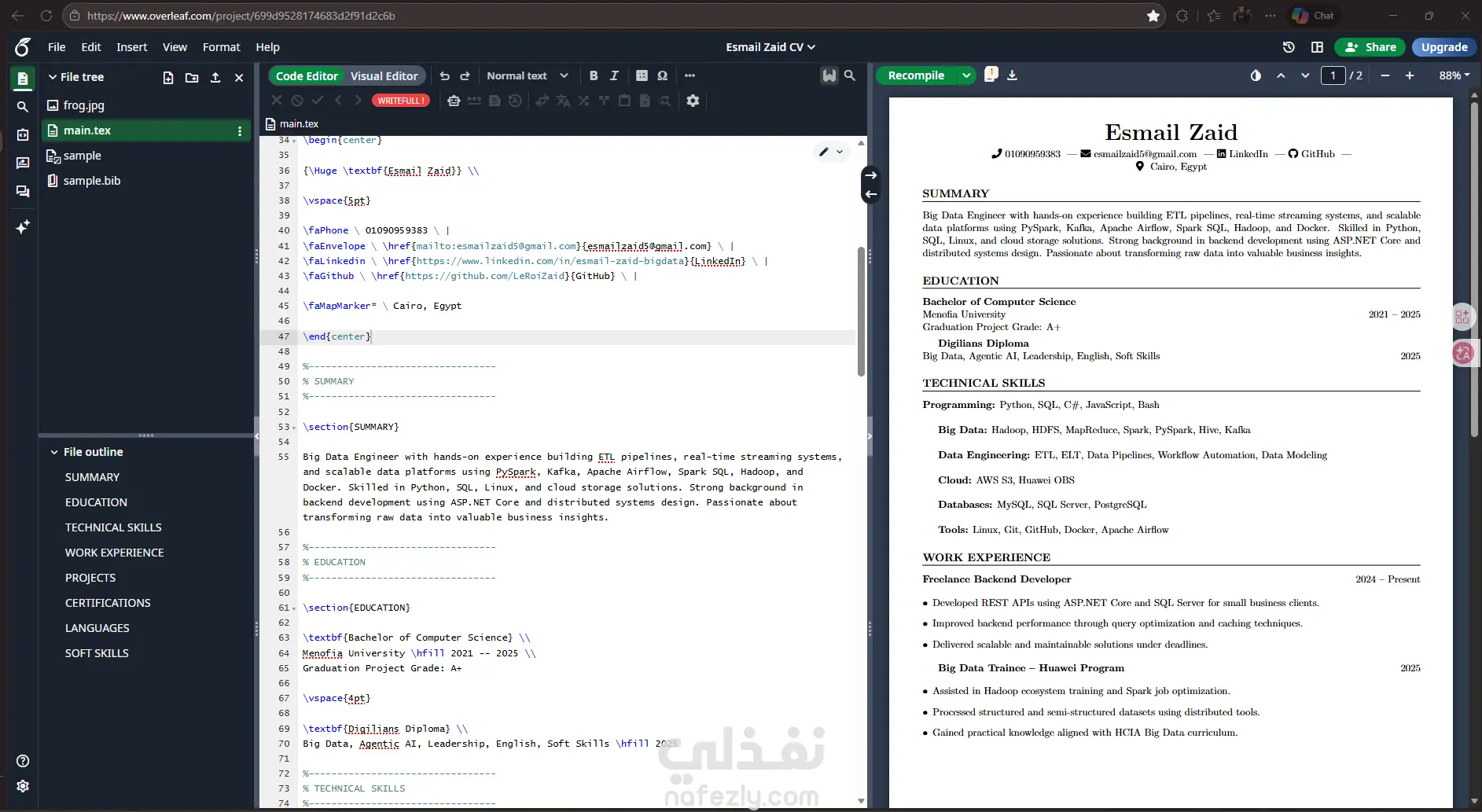Redo the last edit
The image size is (1482, 812).
[465, 75]
